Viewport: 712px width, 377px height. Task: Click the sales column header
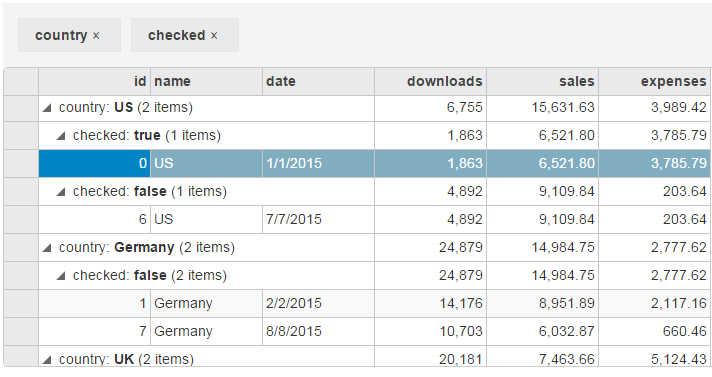(x=543, y=82)
